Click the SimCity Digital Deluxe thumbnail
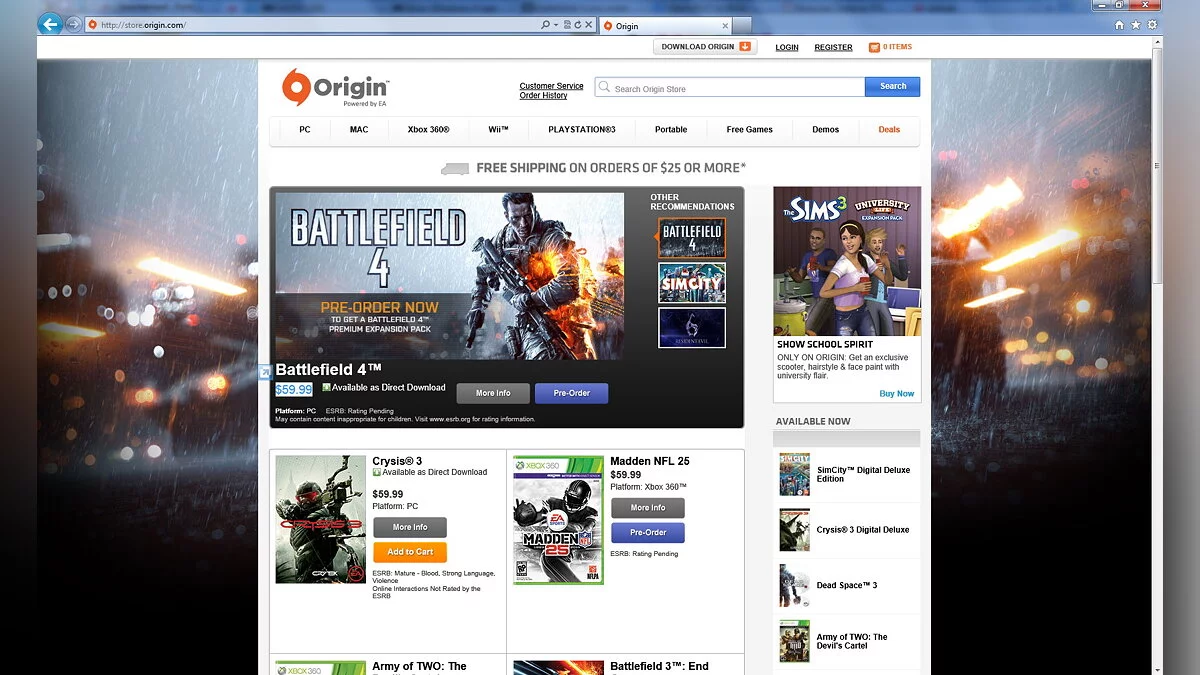The image size is (1200, 675). [x=794, y=474]
